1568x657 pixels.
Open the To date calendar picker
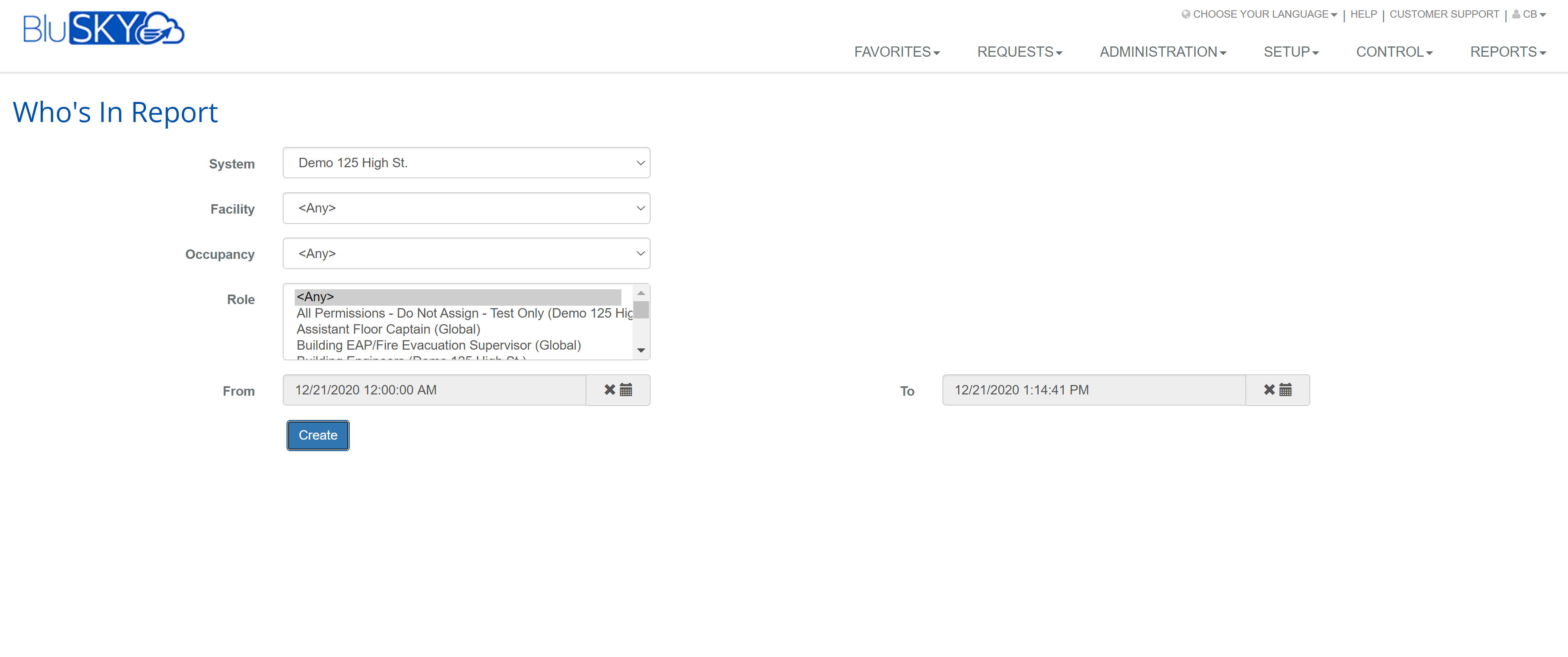point(1286,390)
